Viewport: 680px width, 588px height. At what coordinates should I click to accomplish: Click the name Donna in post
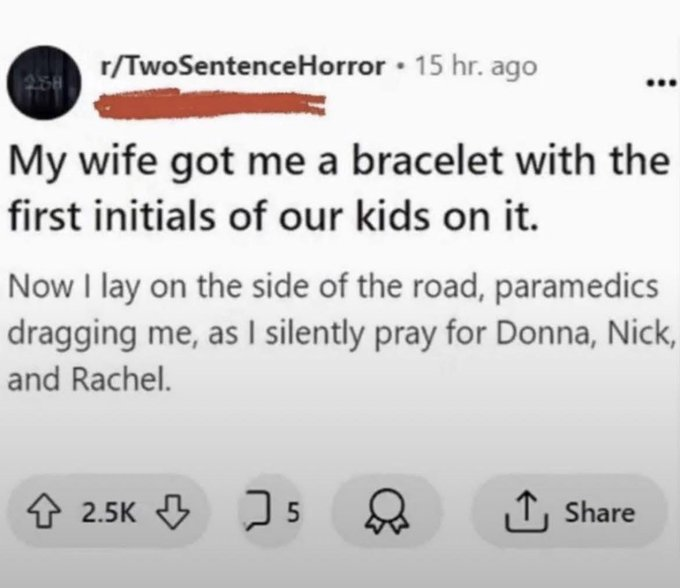548,333
